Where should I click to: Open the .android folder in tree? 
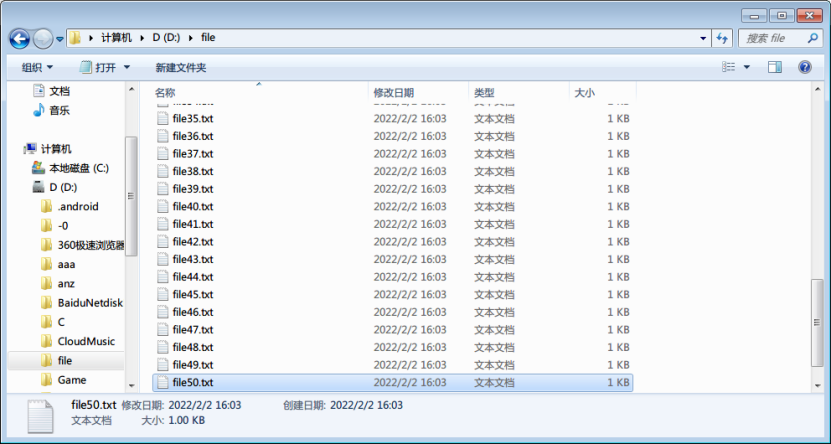click(78, 206)
